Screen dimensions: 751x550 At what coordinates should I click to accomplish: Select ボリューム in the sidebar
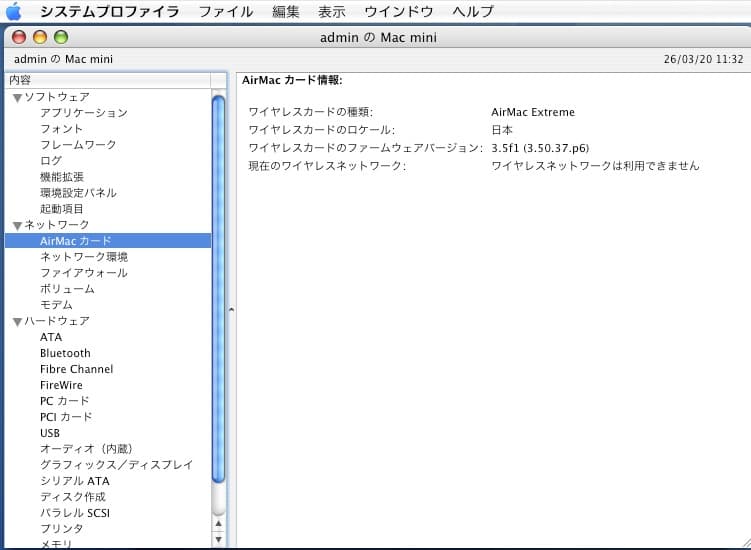(x=67, y=289)
